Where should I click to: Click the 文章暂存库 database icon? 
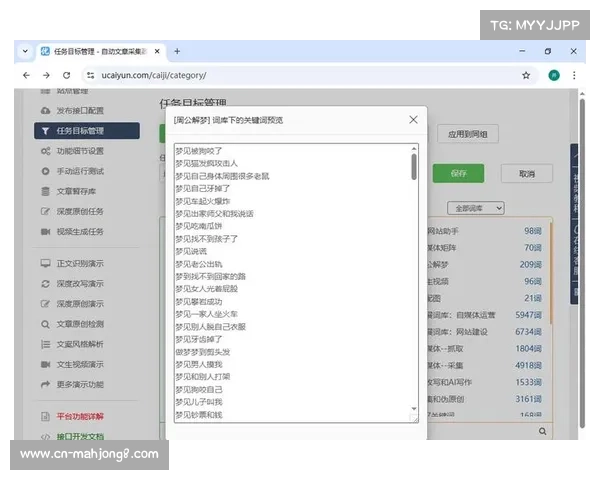pos(46,191)
